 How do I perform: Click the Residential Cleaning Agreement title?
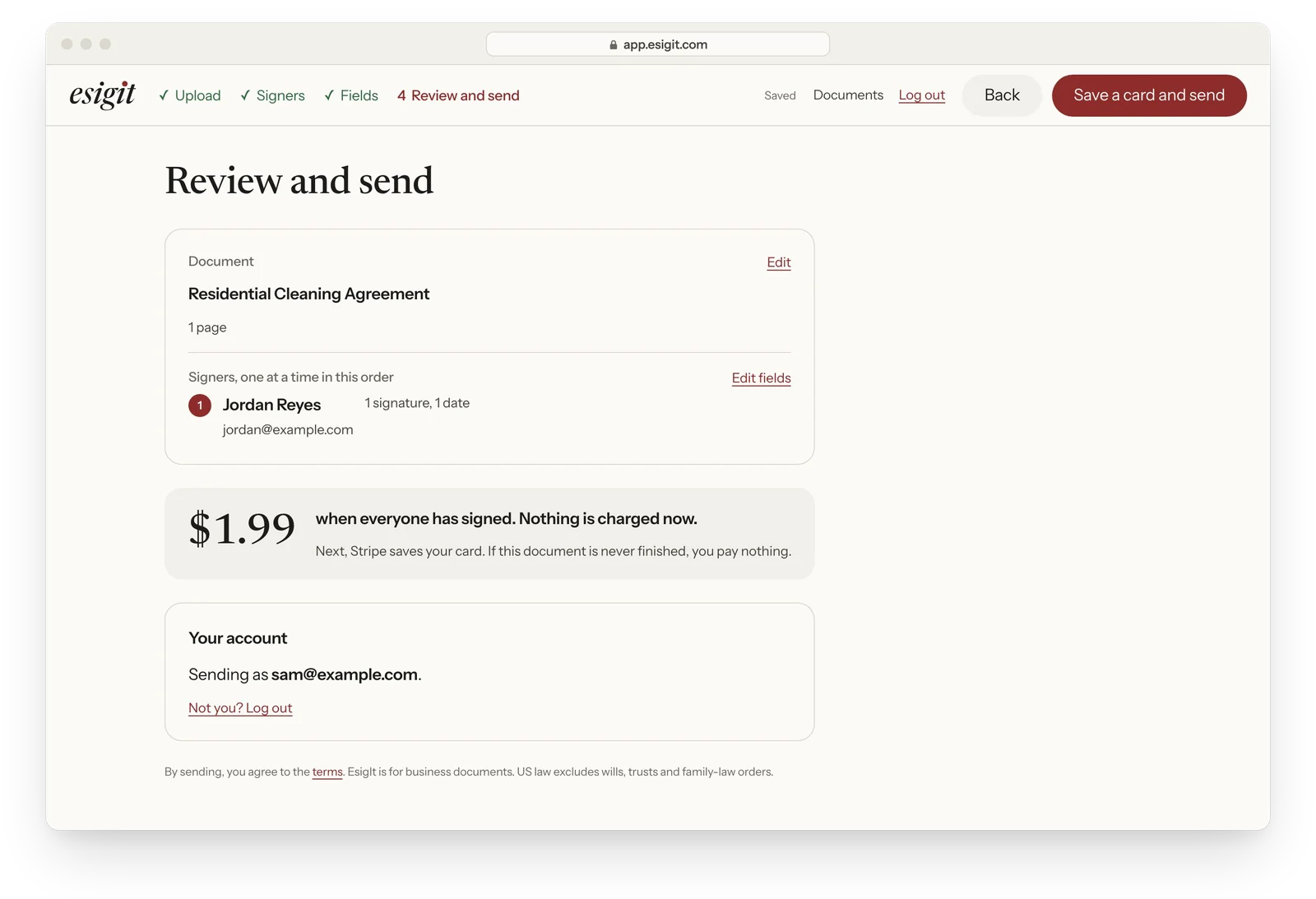coord(308,294)
